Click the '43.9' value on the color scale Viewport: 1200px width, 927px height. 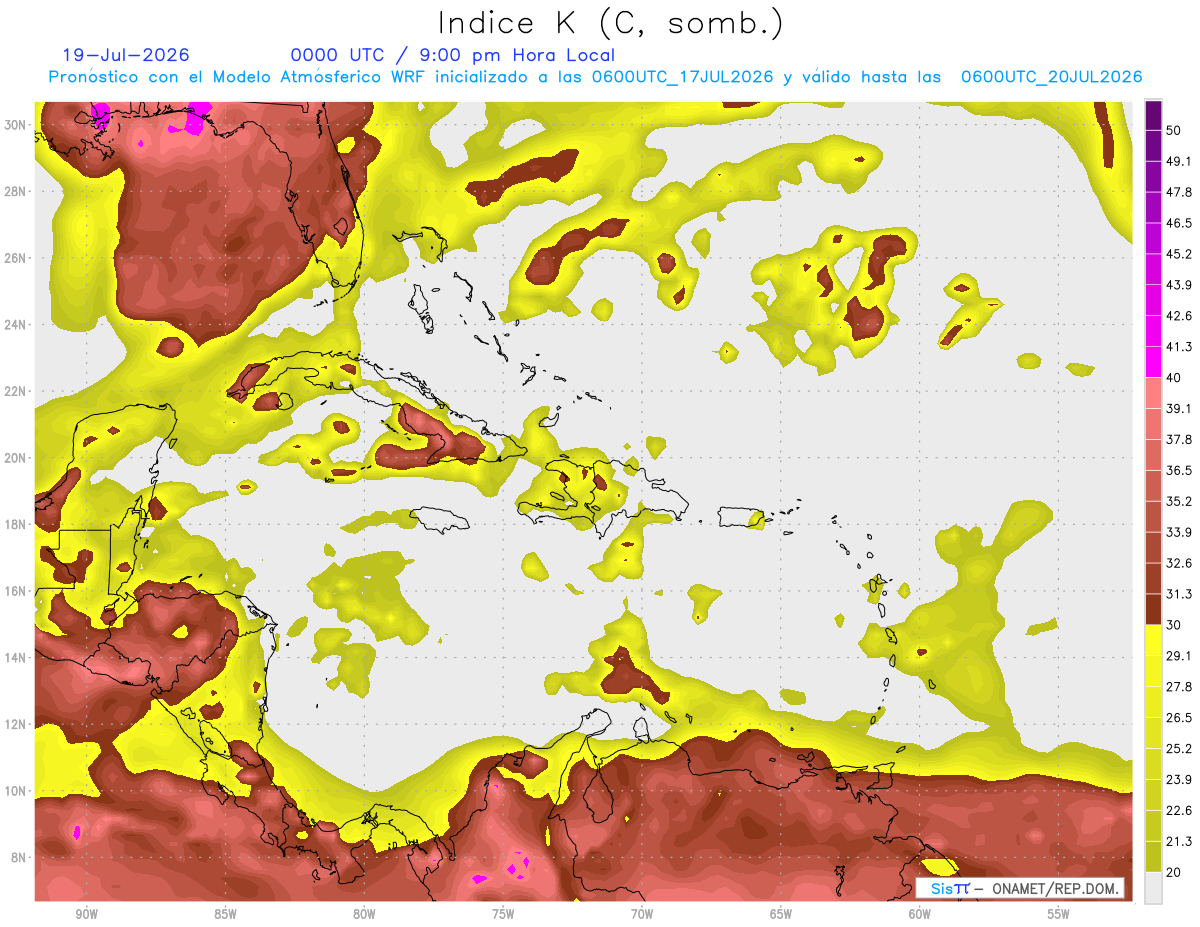[1179, 285]
